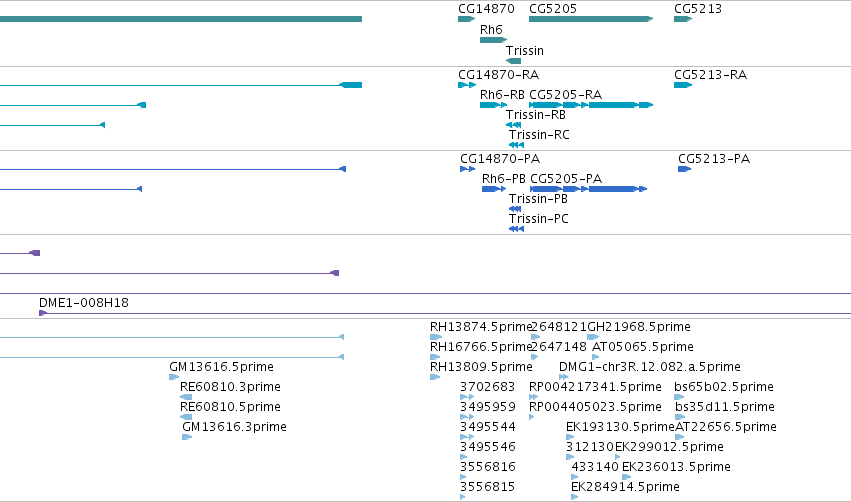Select transcript CG5213-RA

(x=710, y=75)
